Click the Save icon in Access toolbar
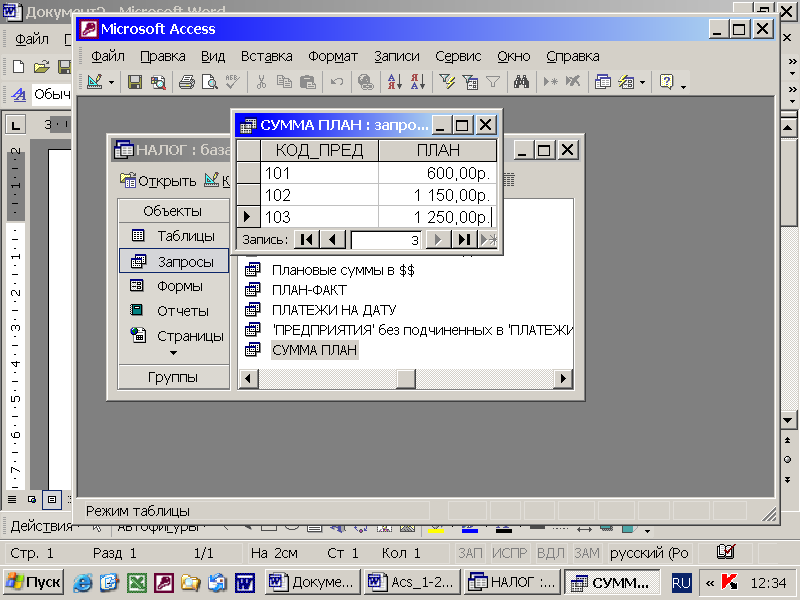The height and width of the screenshot is (600, 800). coord(135,82)
